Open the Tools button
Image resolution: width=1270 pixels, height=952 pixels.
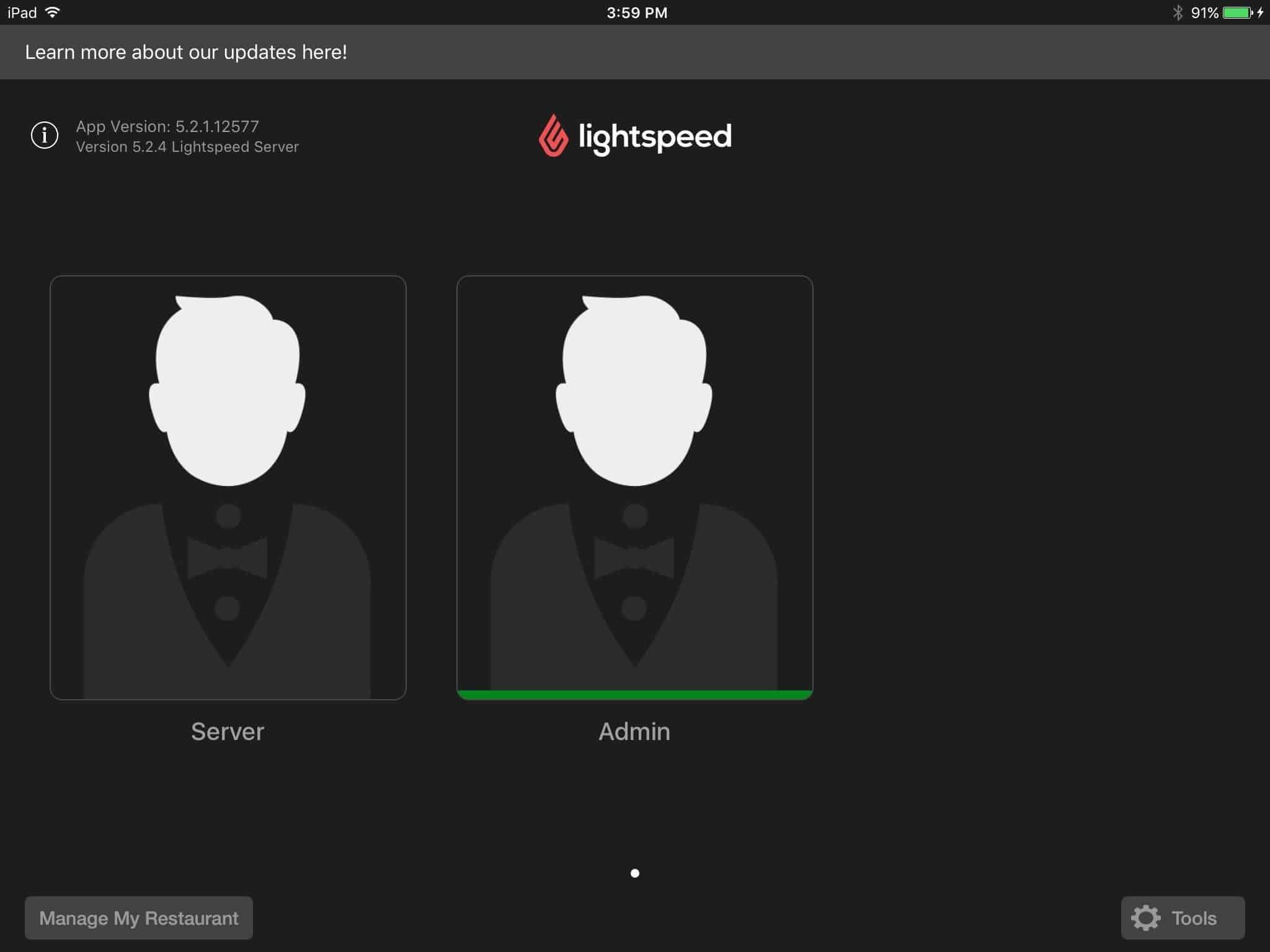click(1183, 918)
